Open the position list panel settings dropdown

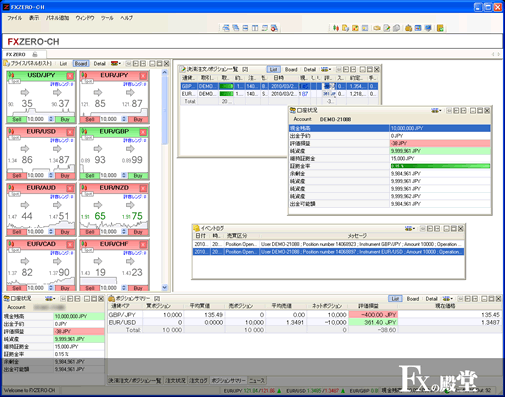pyautogui.click(x=326, y=69)
